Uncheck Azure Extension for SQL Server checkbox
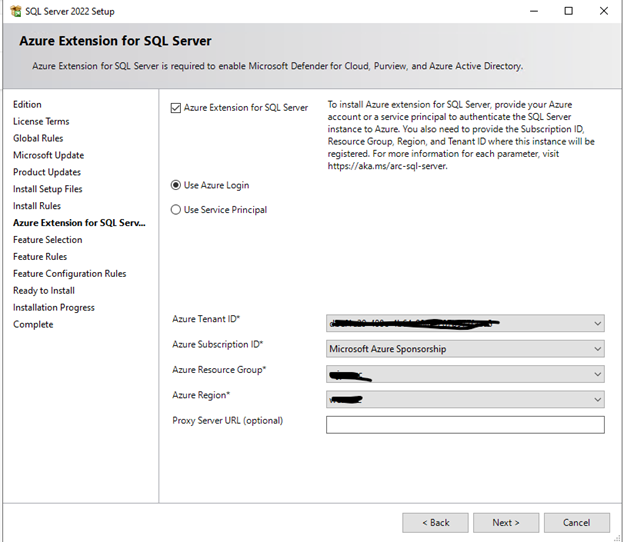 coord(176,108)
